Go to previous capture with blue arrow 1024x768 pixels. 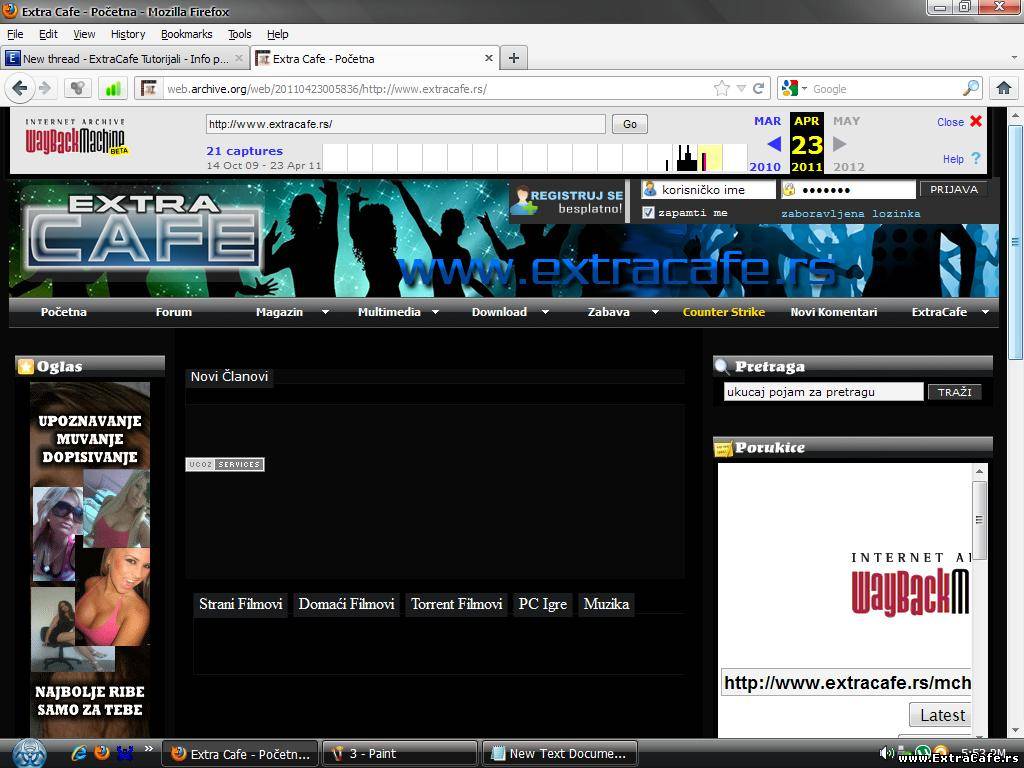tap(774, 144)
